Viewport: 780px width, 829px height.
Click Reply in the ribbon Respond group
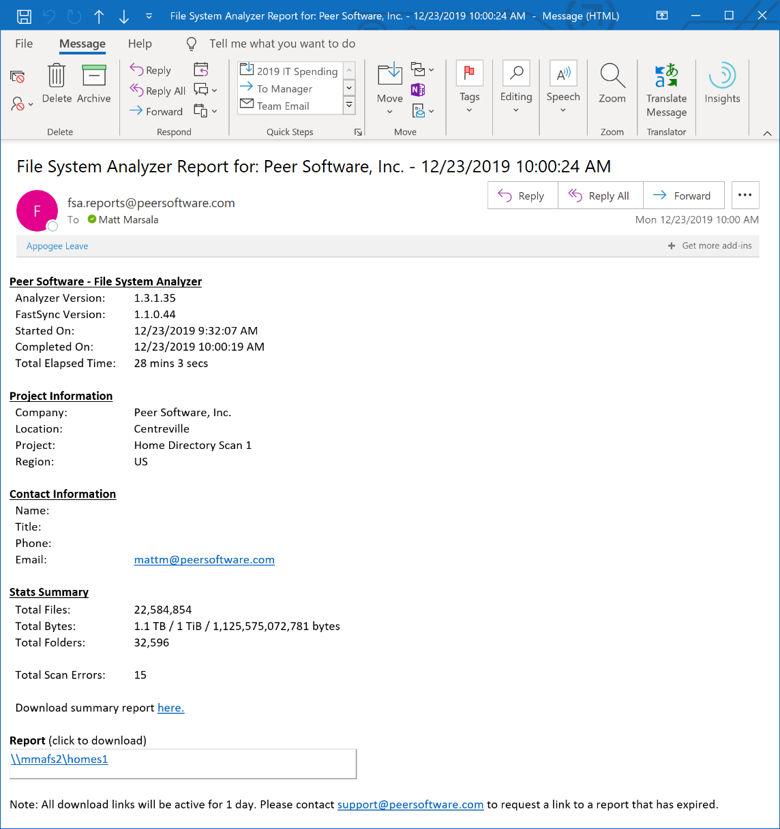pos(151,70)
